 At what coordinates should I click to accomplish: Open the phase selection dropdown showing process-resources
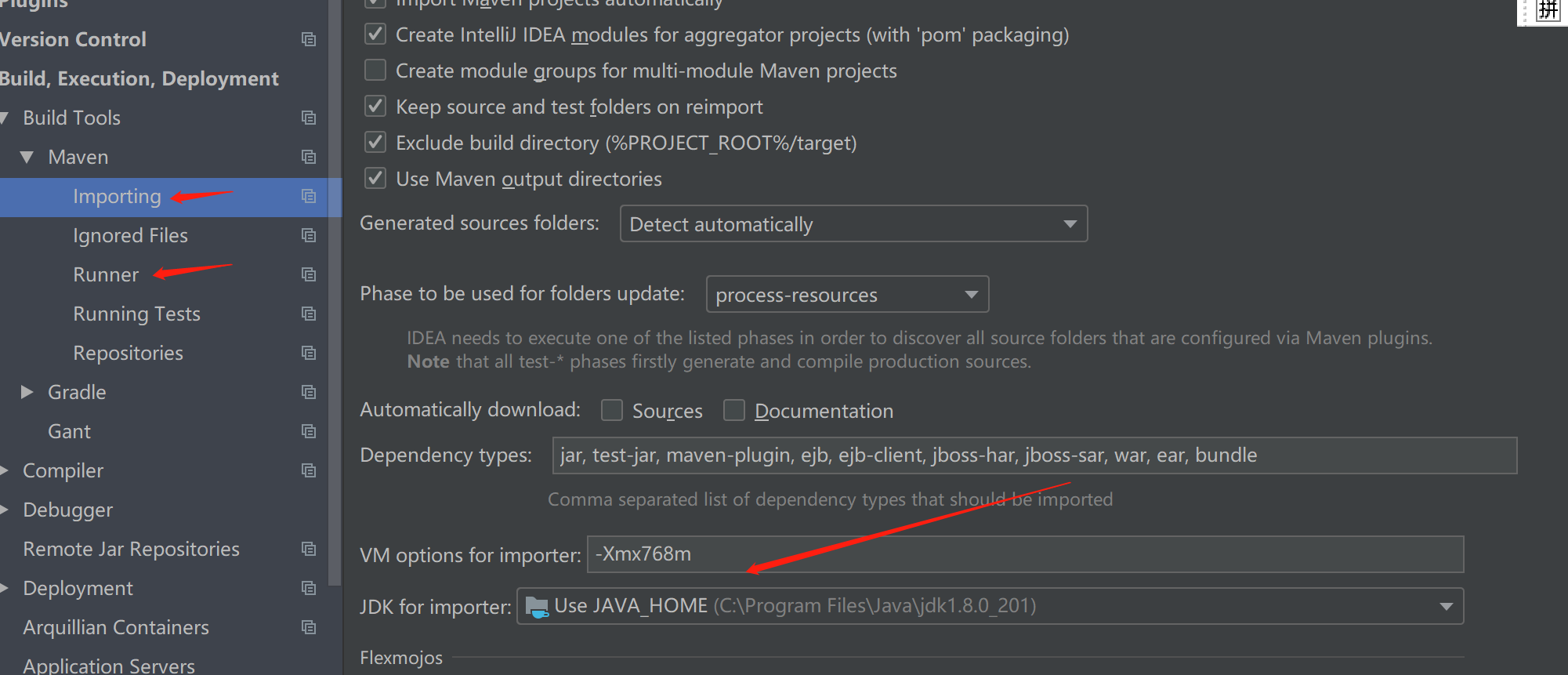pyautogui.click(x=971, y=294)
